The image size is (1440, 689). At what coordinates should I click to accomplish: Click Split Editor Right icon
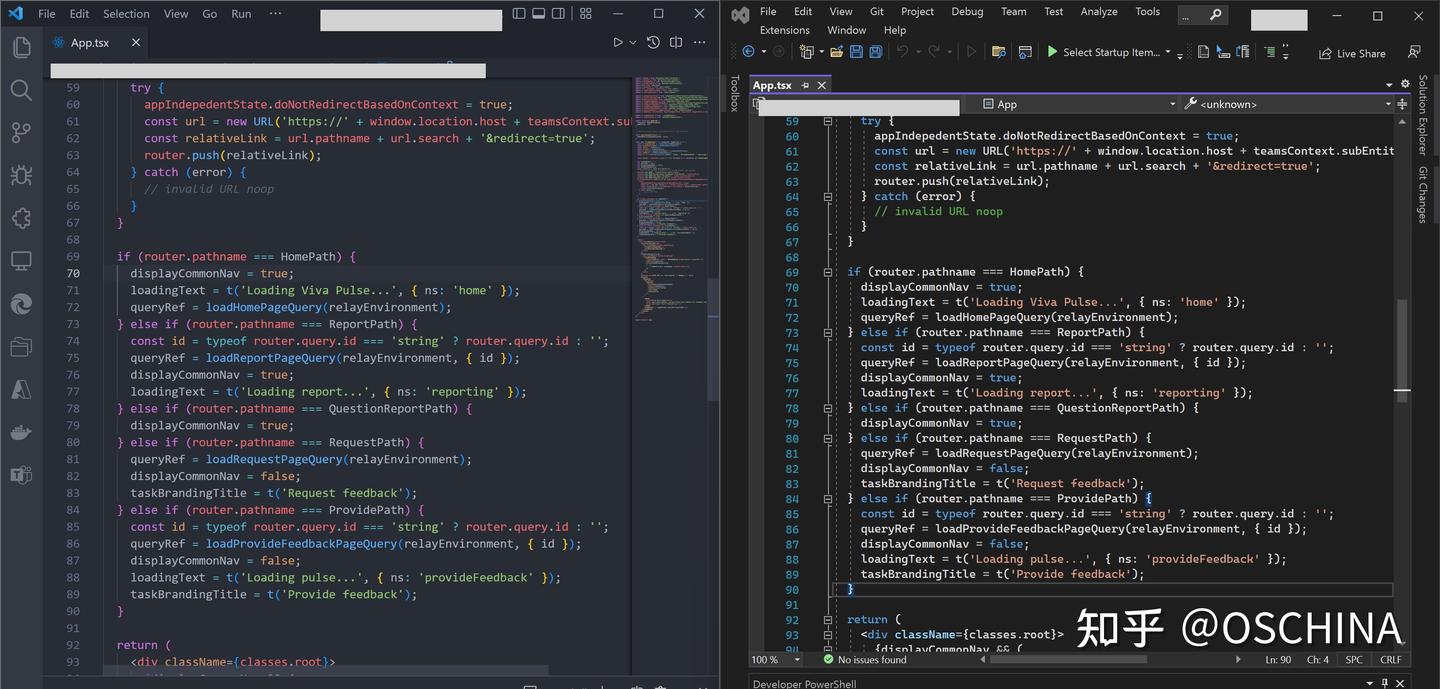click(676, 43)
